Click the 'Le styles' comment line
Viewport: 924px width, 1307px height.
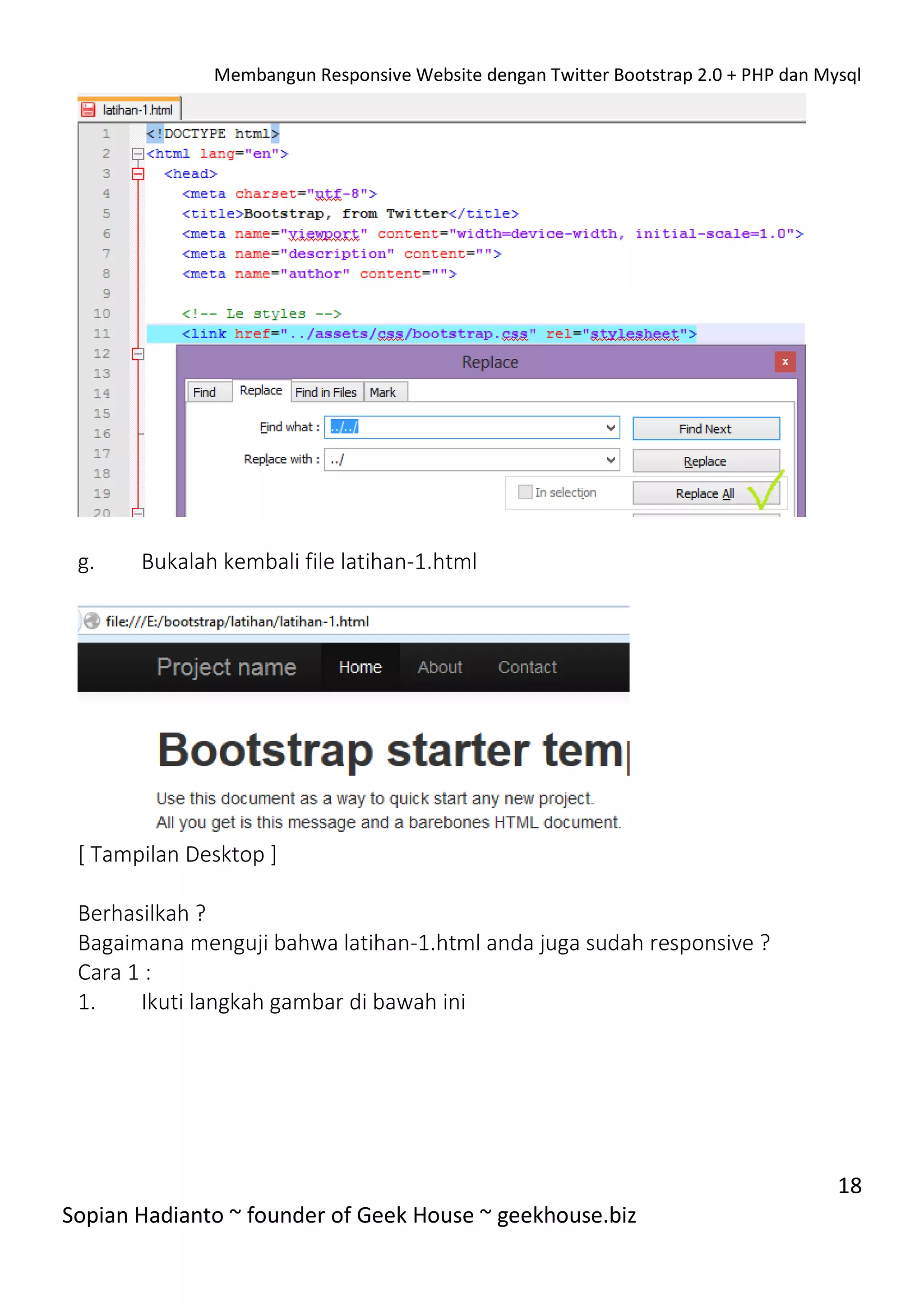261,314
